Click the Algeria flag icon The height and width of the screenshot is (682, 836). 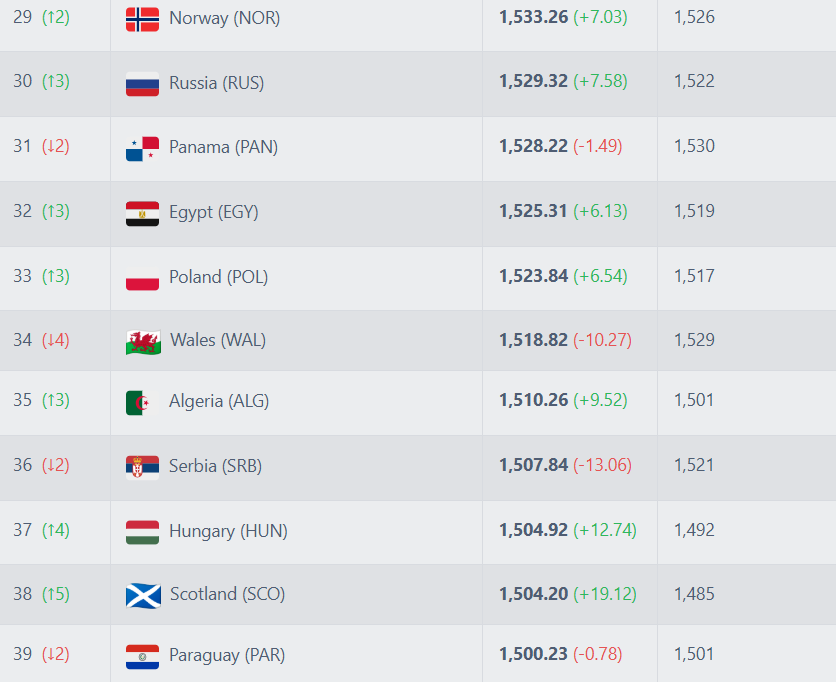[142, 402]
